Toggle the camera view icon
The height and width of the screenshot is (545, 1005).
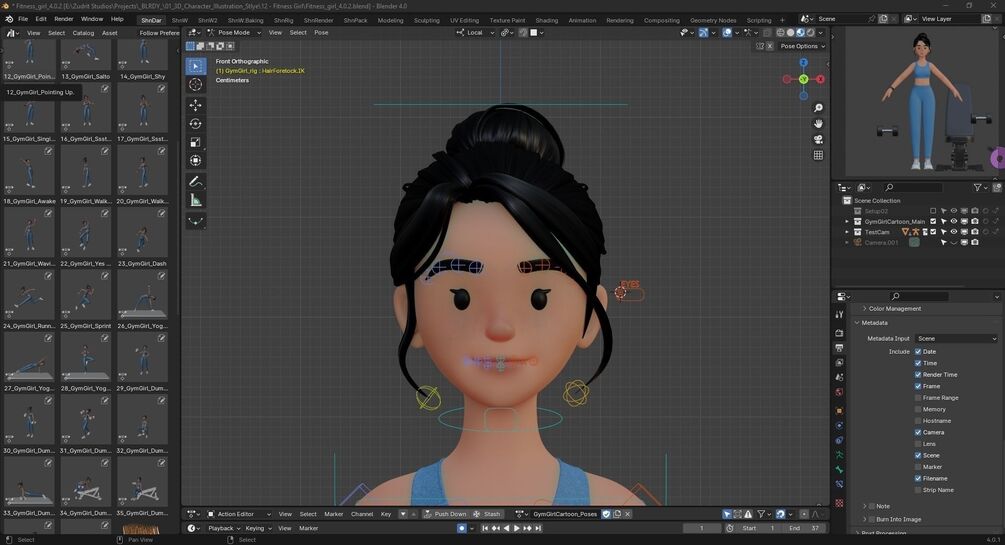(x=818, y=139)
